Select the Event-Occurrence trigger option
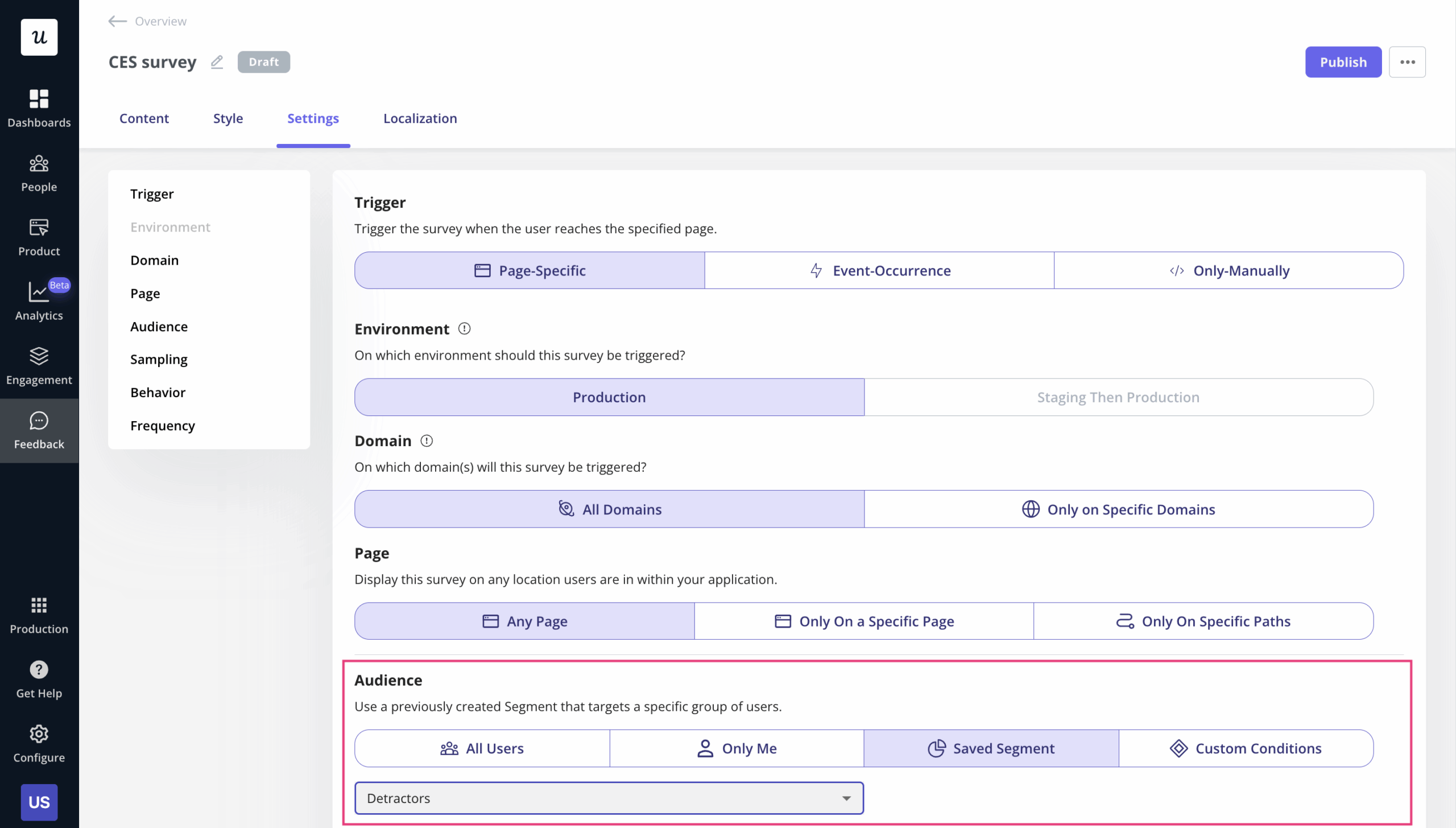The width and height of the screenshot is (1456, 828). click(x=879, y=270)
